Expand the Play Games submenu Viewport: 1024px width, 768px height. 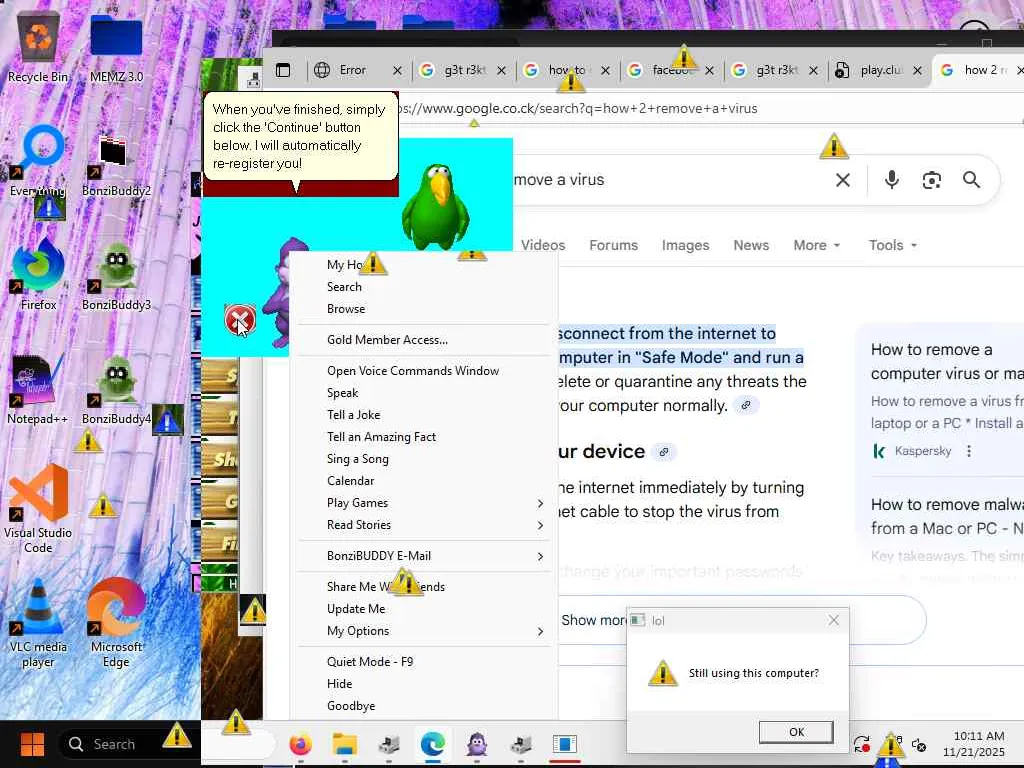click(540, 503)
